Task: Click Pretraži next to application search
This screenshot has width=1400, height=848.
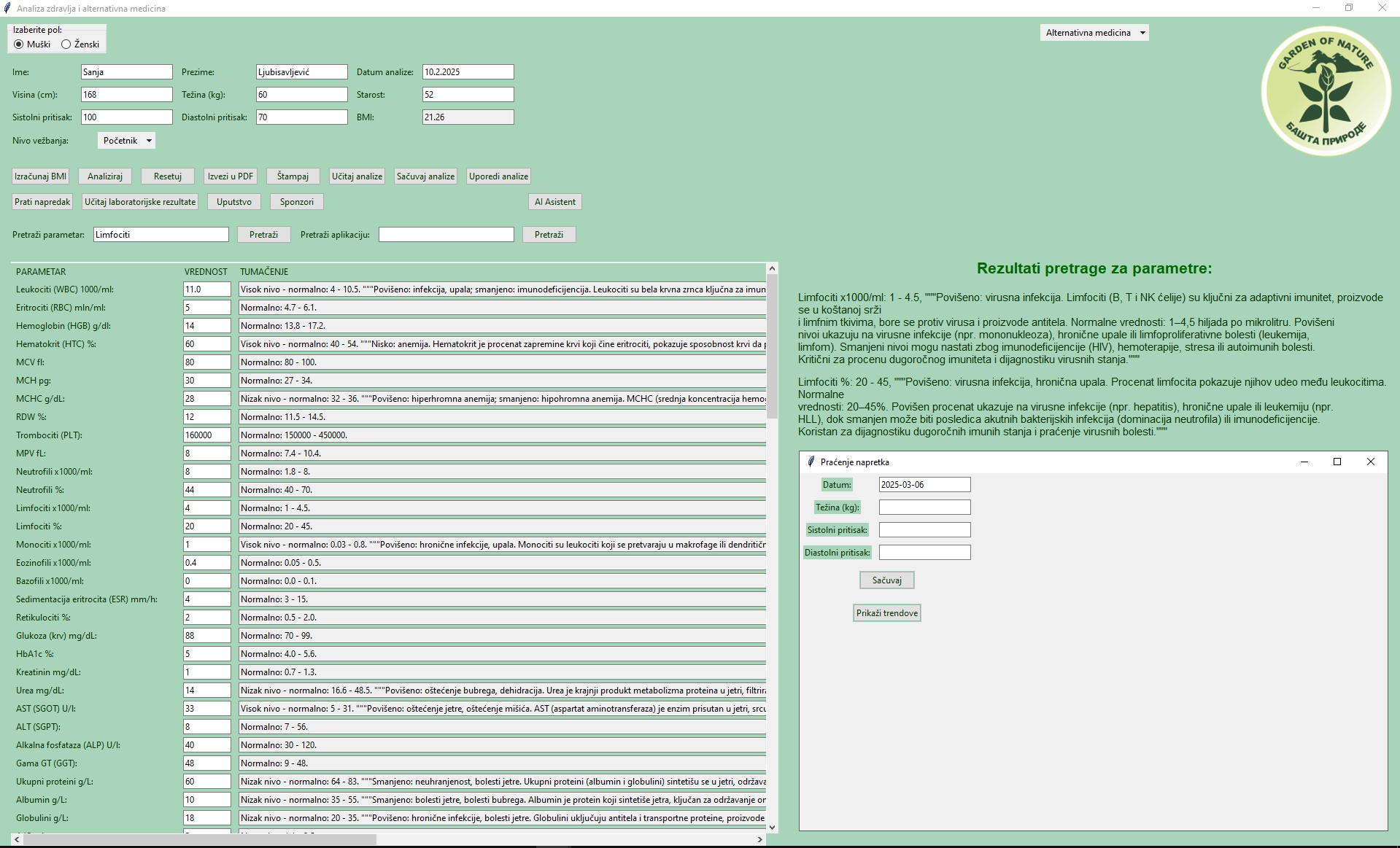Action: coord(549,235)
